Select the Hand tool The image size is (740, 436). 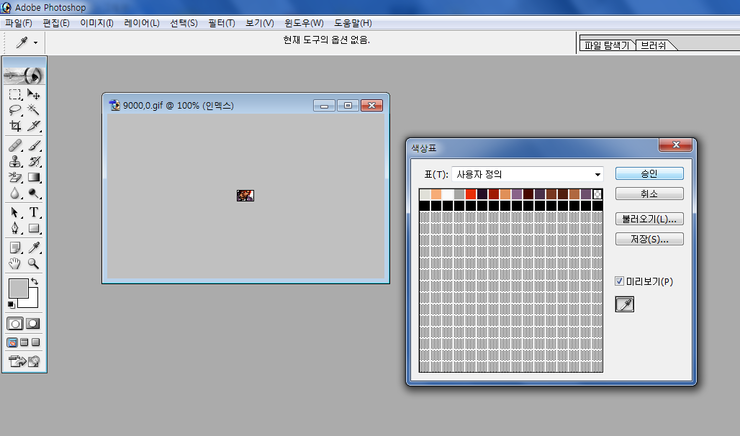[15, 263]
